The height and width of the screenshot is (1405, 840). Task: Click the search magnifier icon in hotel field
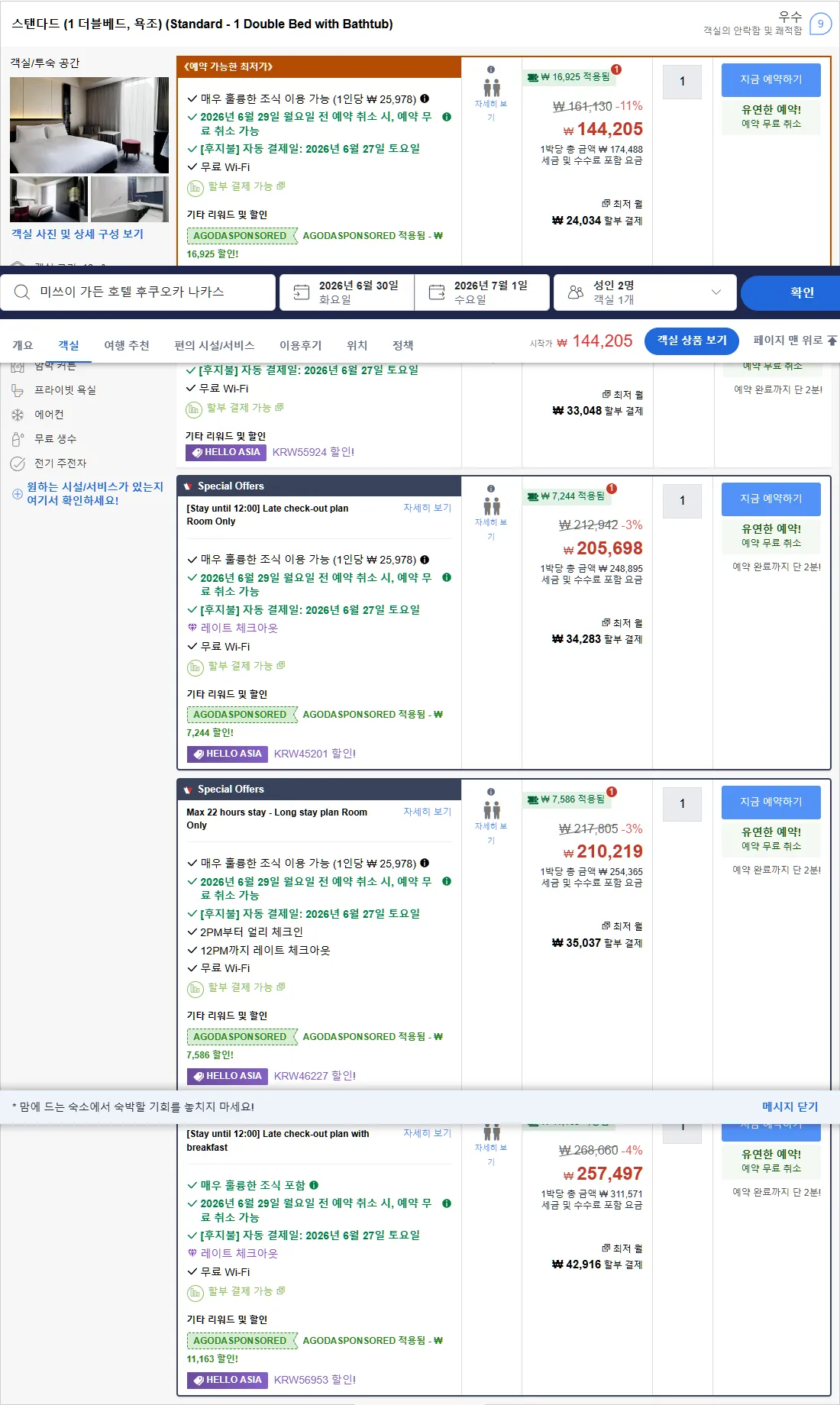pyautogui.click(x=22, y=292)
